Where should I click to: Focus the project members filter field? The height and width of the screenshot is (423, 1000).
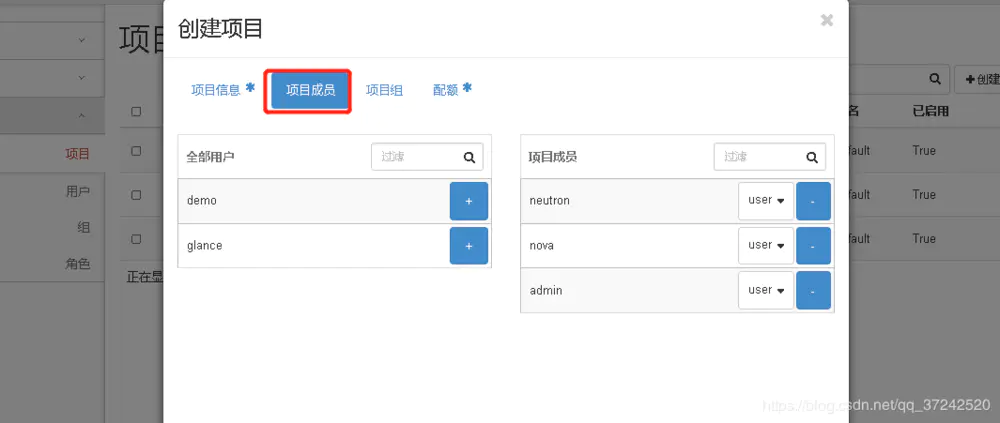pos(758,157)
